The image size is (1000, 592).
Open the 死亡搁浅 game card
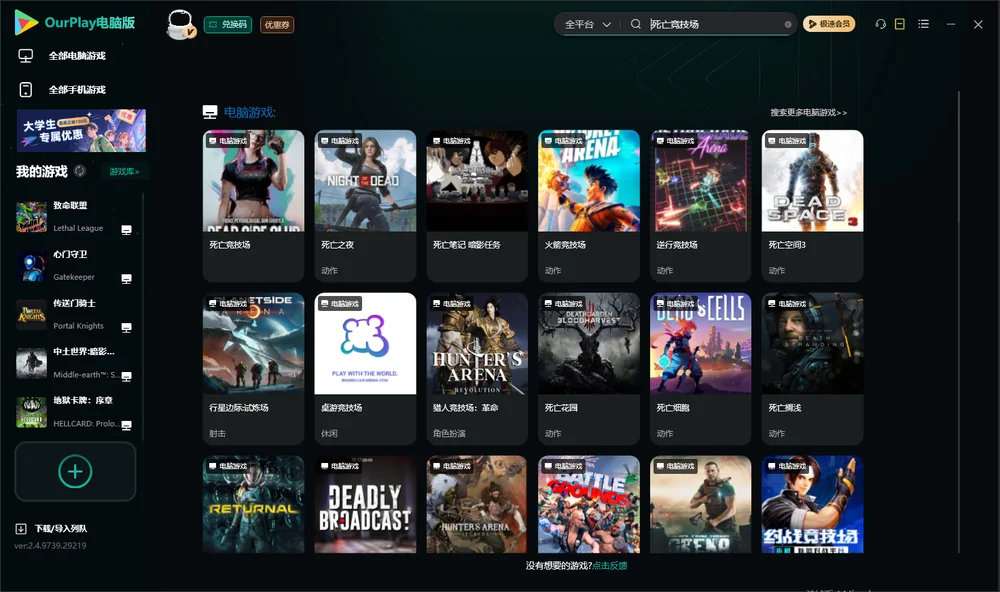[x=812, y=369]
